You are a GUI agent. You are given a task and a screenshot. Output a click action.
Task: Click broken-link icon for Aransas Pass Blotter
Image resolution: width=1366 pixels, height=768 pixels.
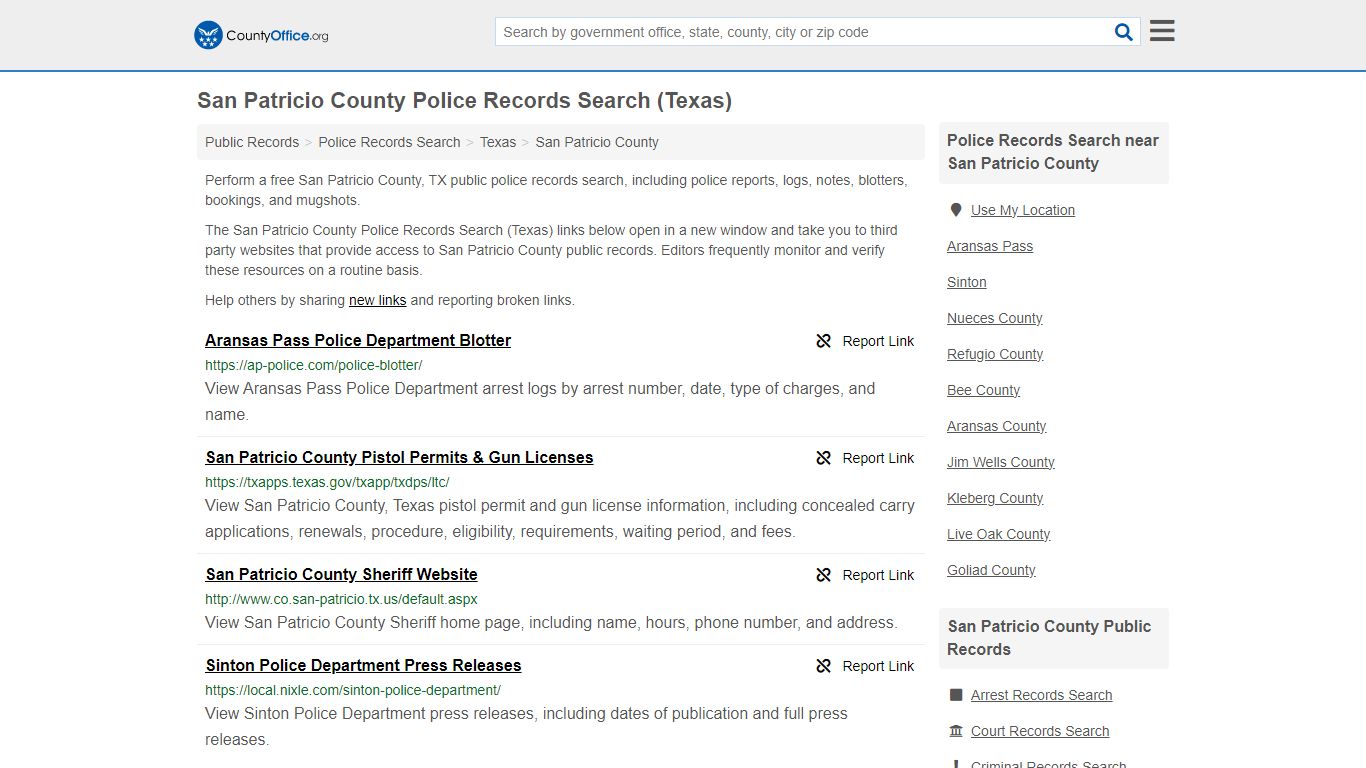824,341
